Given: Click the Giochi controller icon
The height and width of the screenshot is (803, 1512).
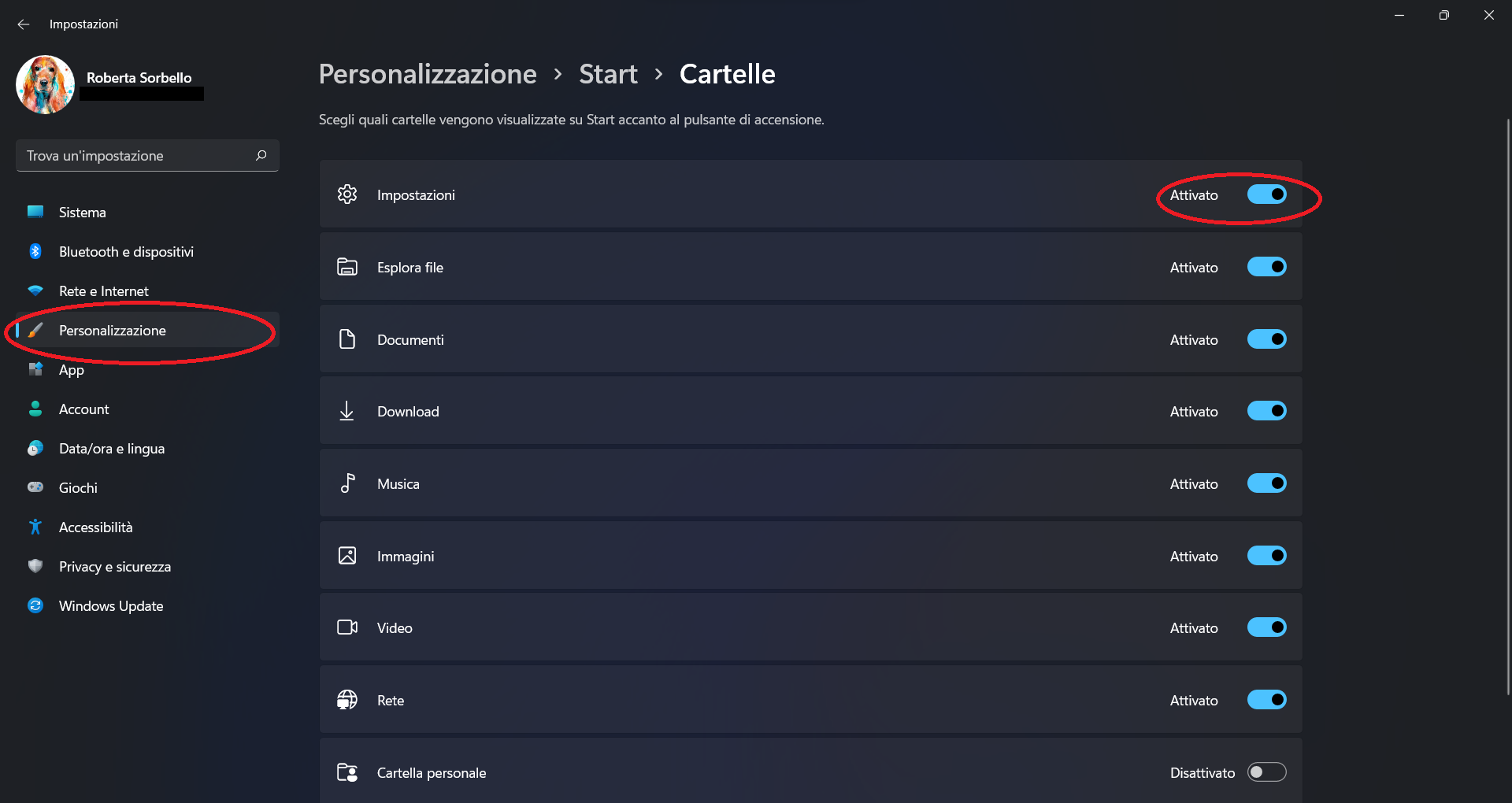Looking at the screenshot, I should [35, 487].
